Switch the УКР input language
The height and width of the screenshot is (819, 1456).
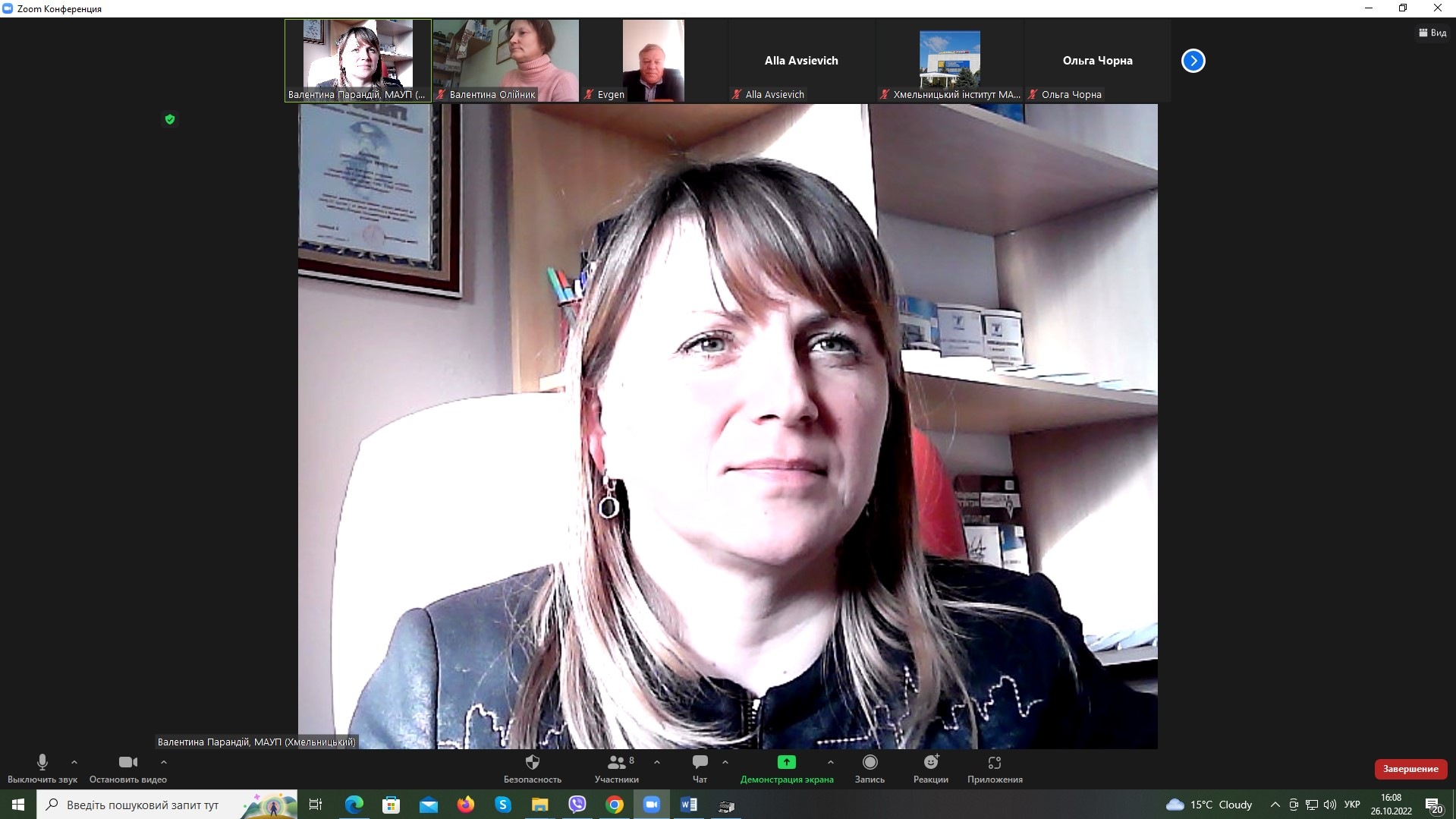(x=1352, y=805)
